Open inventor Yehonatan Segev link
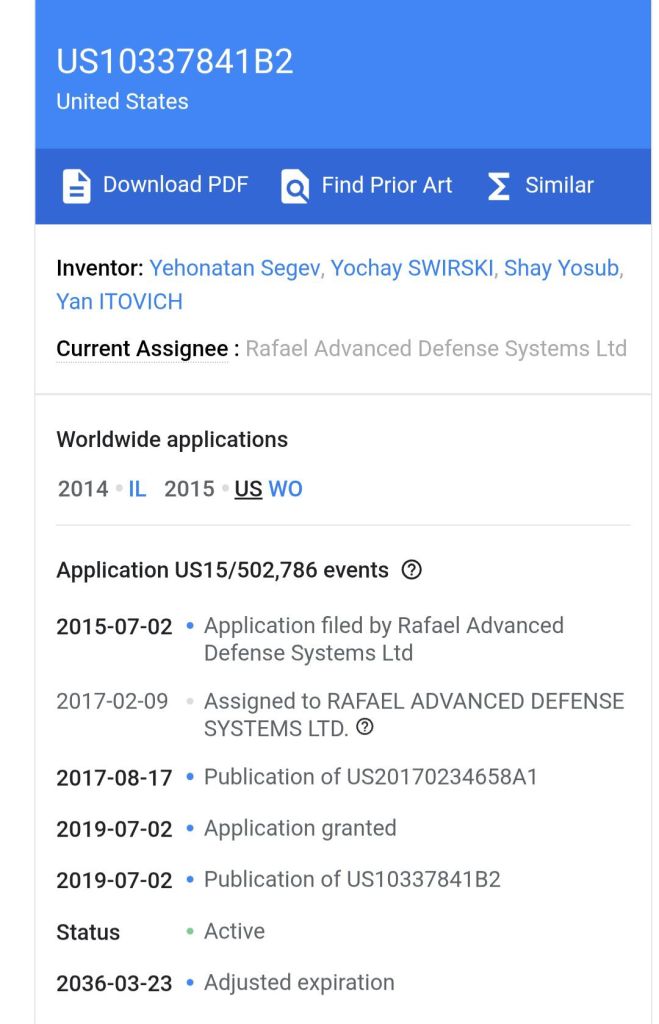 235,268
